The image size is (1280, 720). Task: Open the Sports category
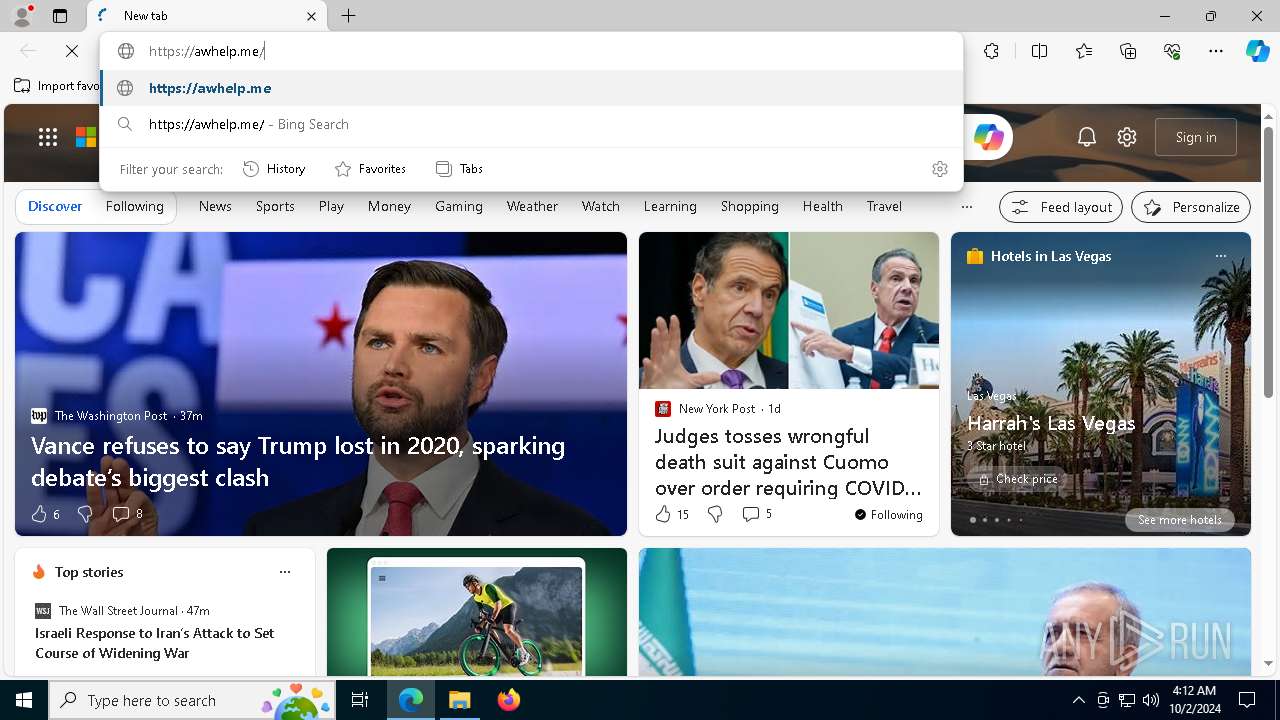point(275,206)
